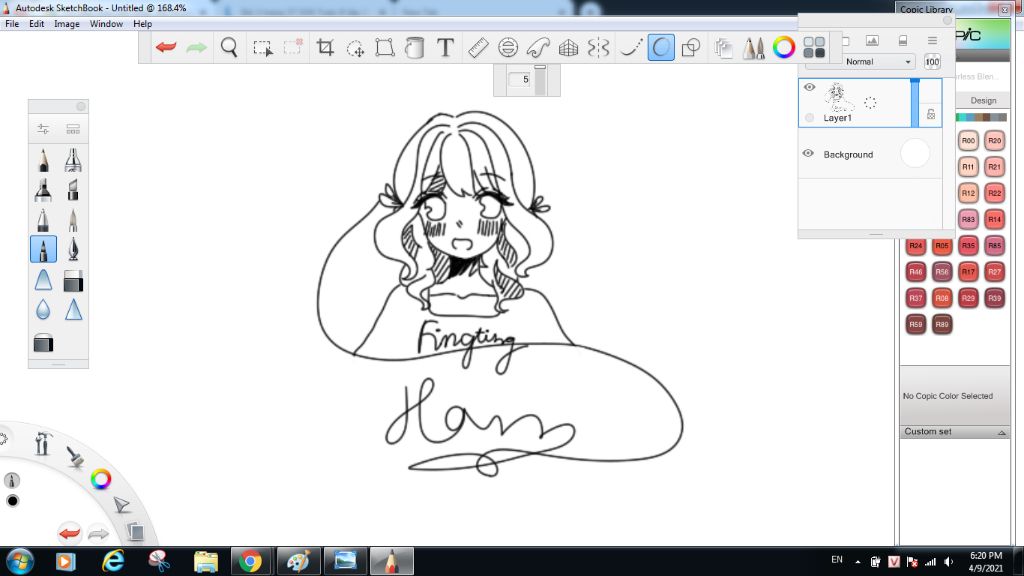Click the lagoon red Undo arrow
This screenshot has width=1024, height=576.
coord(69,533)
